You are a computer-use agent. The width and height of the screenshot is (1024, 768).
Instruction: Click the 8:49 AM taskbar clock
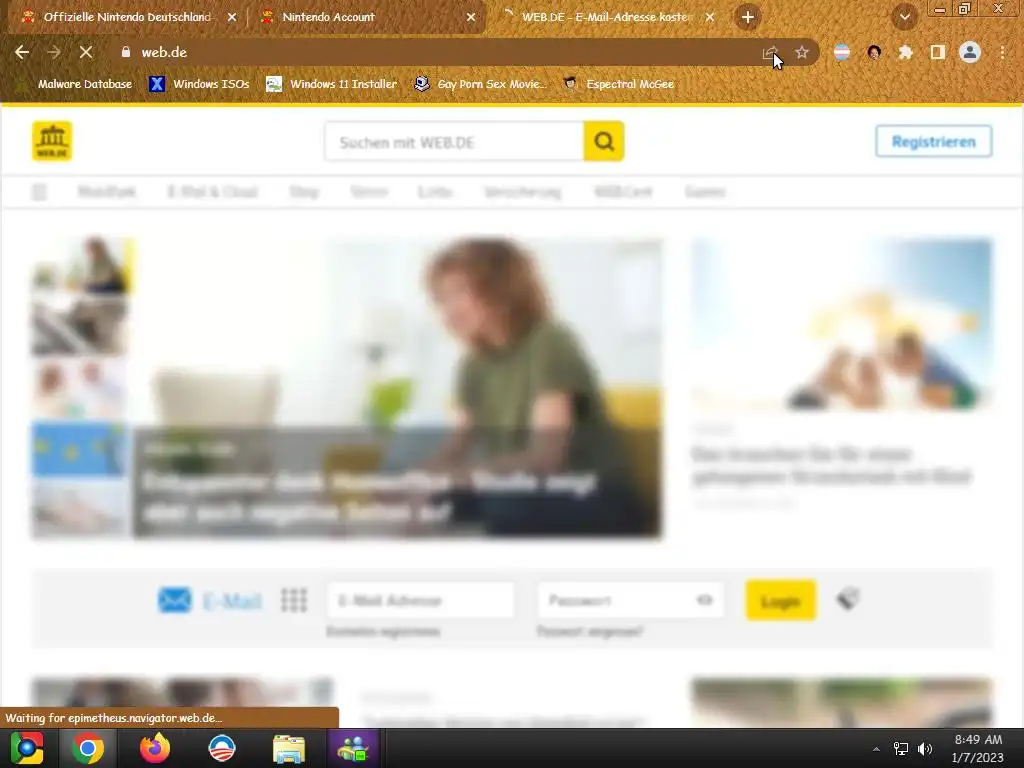click(x=978, y=748)
